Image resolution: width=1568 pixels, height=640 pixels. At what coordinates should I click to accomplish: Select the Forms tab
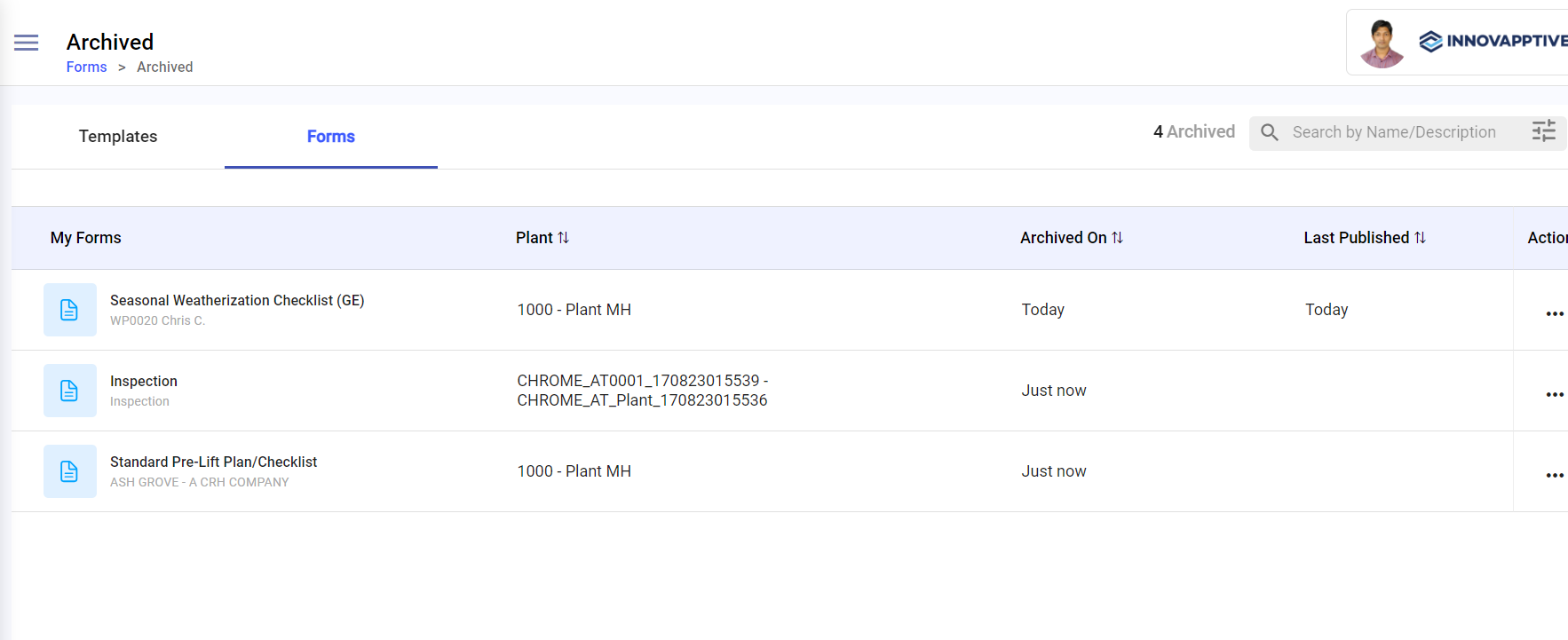(x=330, y=137)
